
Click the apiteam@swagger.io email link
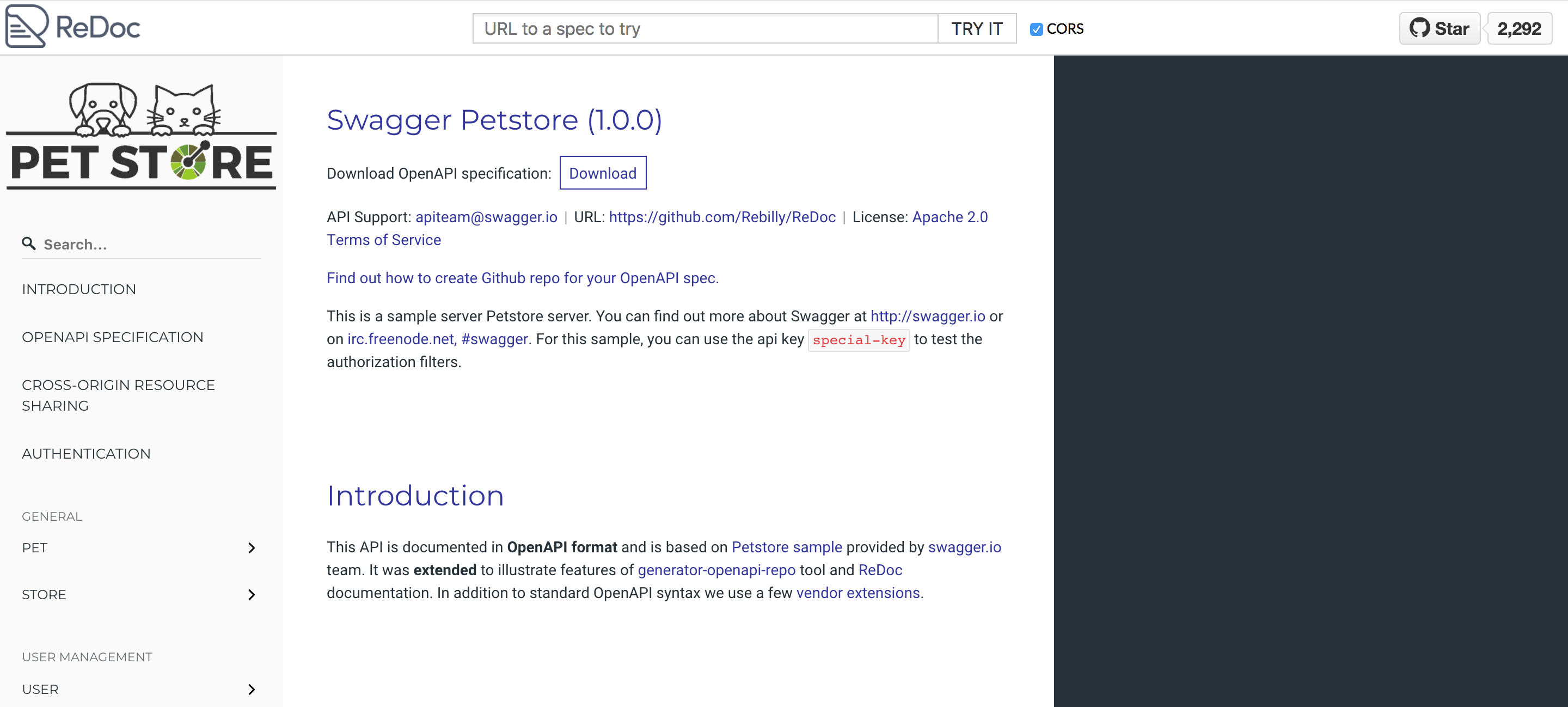486,217
